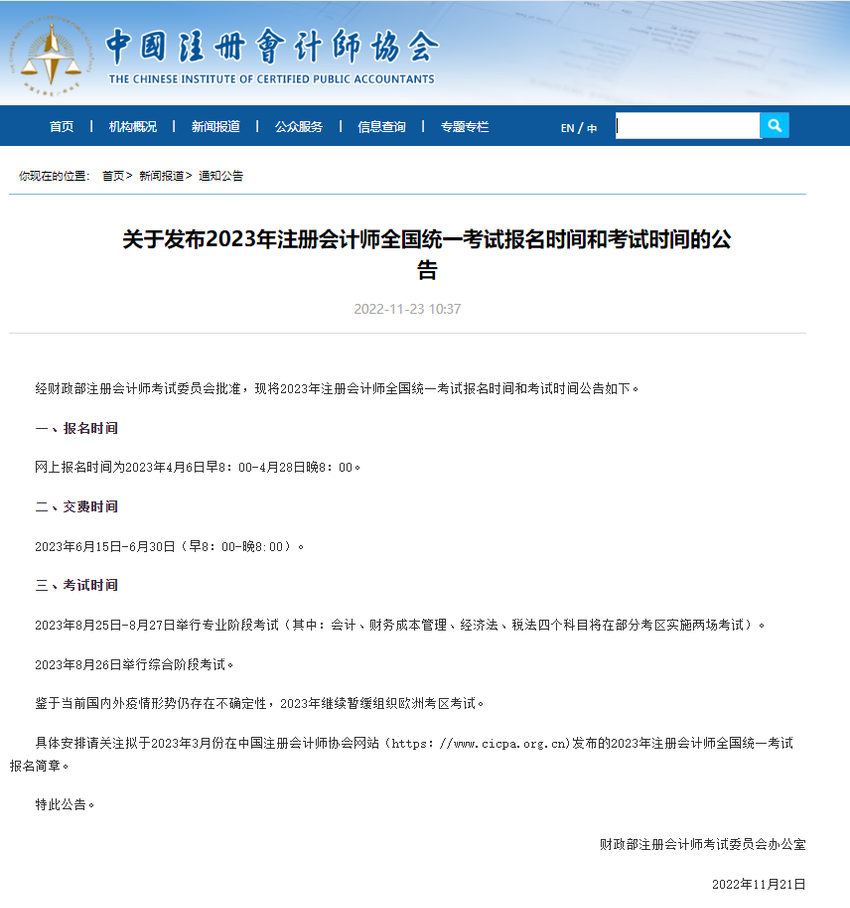Screen dimensions: 850x908
Task: Open the 专题专栏 menu item
Action: pos(464,127)
